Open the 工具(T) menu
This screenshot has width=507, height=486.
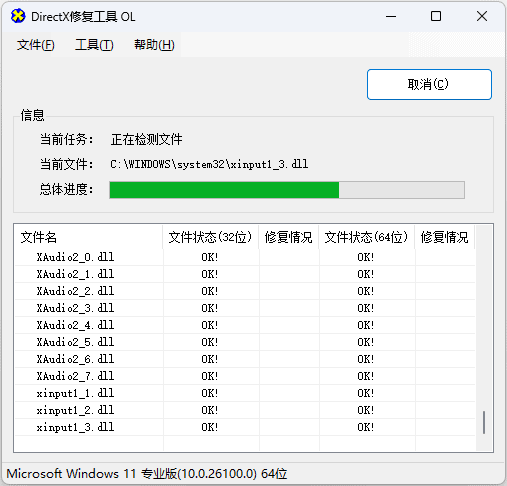click(94, 45)
